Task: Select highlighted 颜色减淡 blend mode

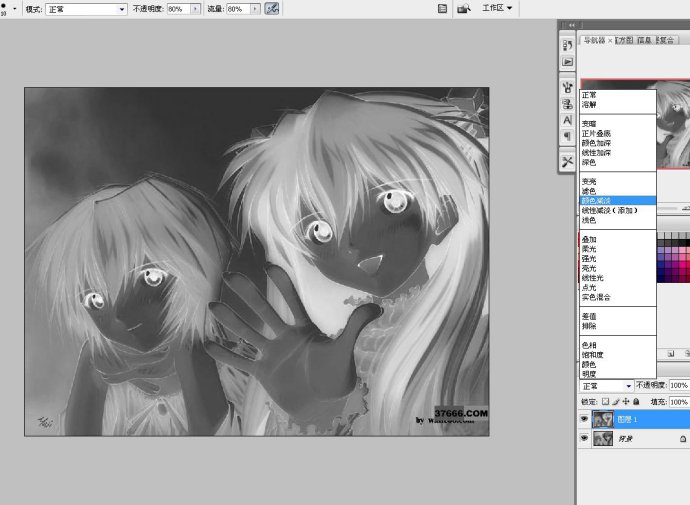Action: pyautogui.click(x=617, y=201)
